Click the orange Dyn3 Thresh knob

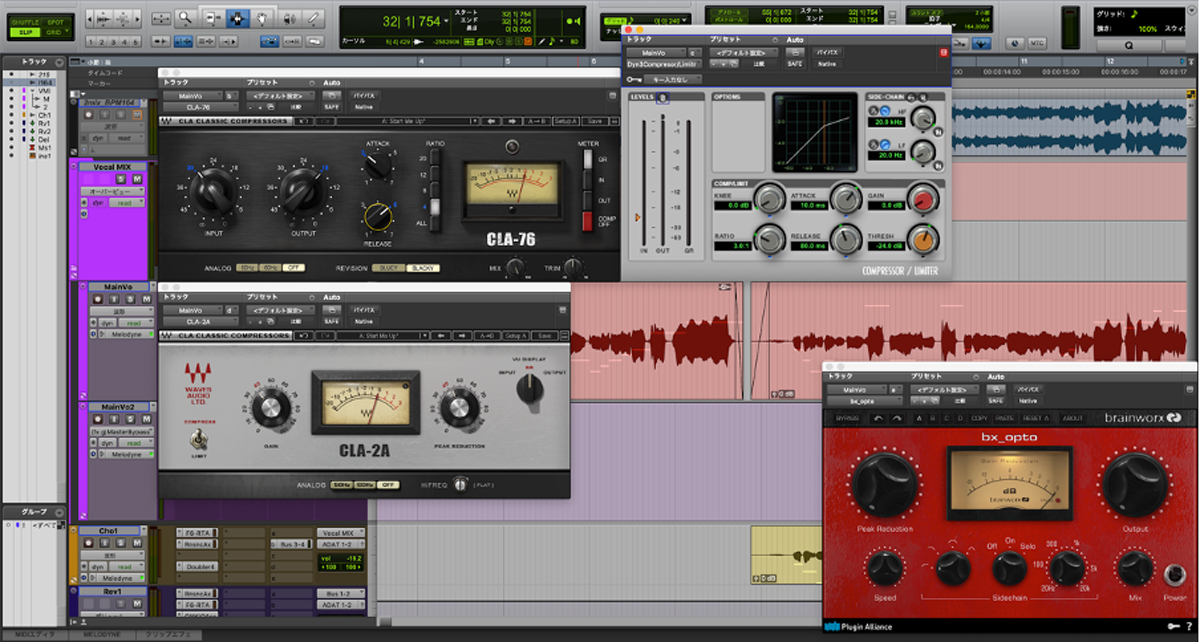[922, 239]
